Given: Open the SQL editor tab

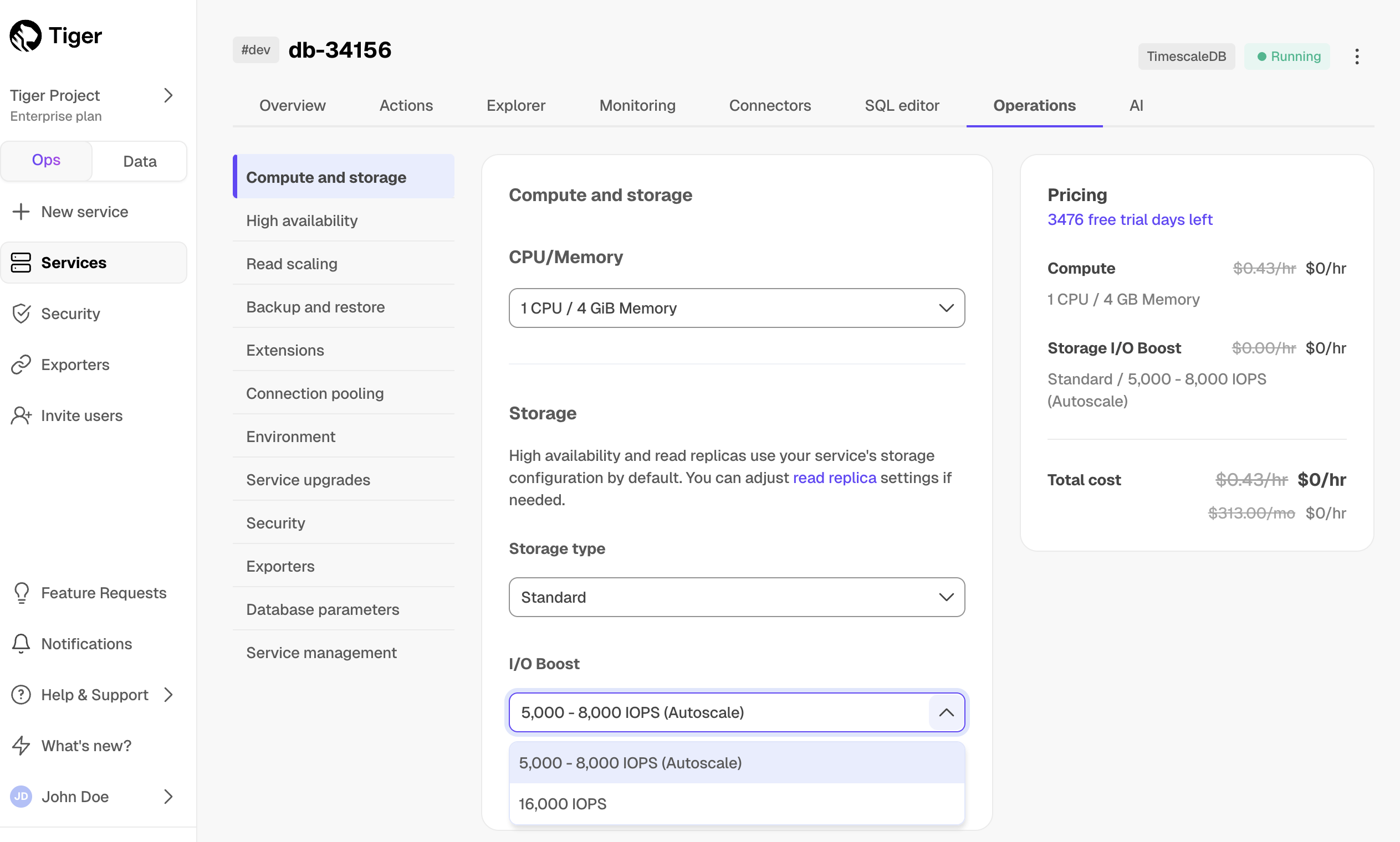Looking at the screenshot, I should (901, 106).
